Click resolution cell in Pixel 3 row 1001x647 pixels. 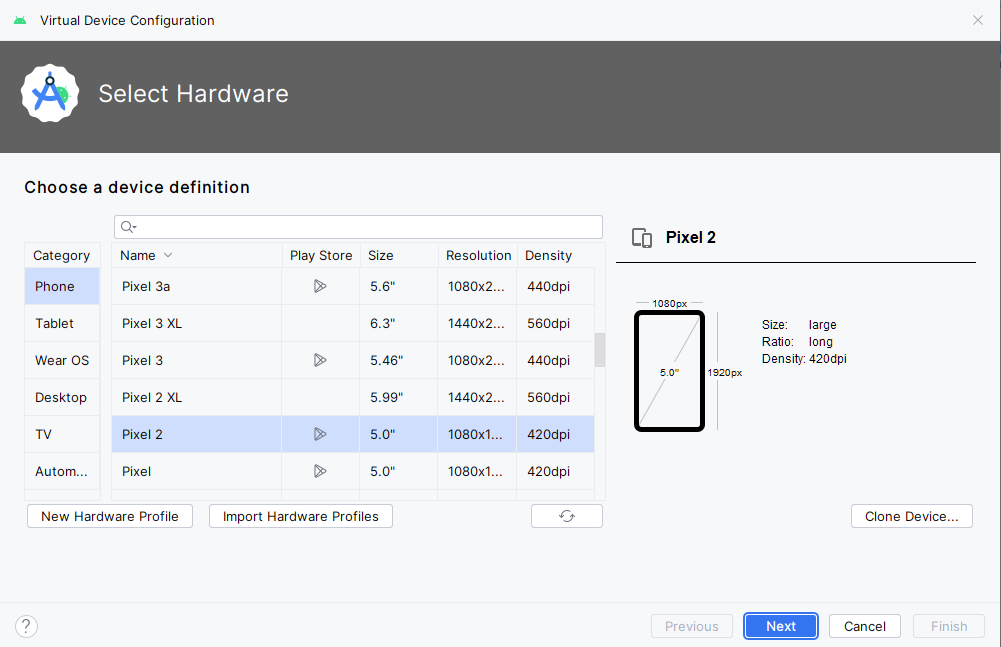point(477,360)
